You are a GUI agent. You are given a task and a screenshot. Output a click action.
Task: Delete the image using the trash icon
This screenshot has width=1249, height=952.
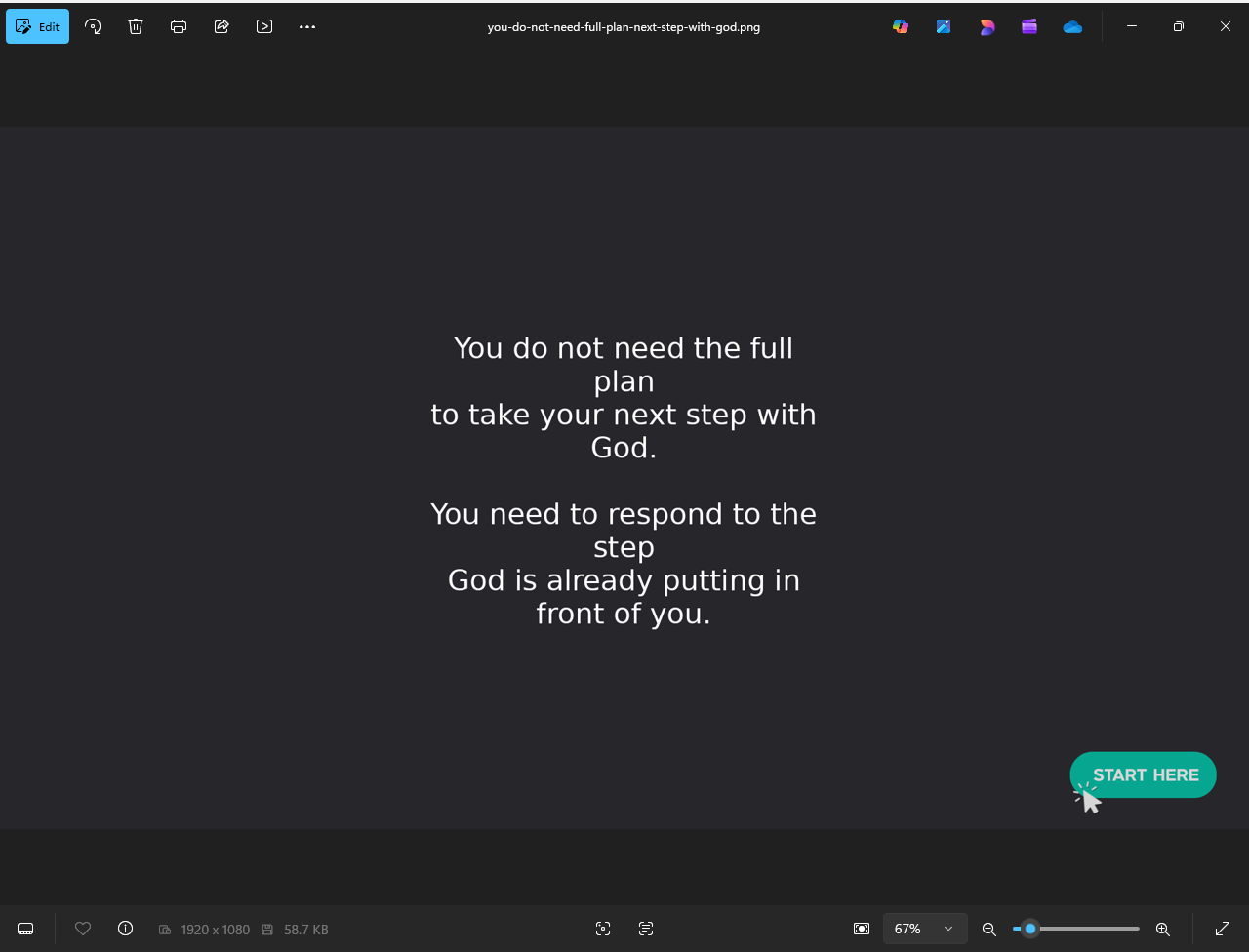tap(136, 26)
